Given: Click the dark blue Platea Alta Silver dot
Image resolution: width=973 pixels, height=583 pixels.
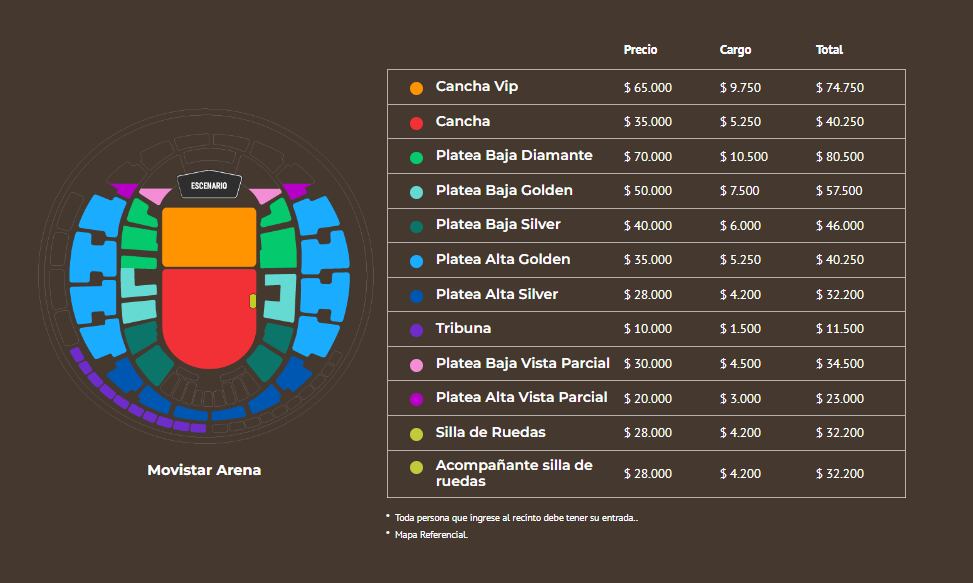Looking at the screenshot, I should point(416,296).
